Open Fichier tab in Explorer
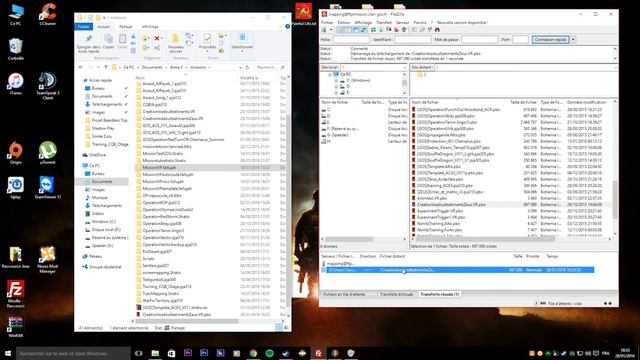The image size is (640, 360). click(83, 27)
